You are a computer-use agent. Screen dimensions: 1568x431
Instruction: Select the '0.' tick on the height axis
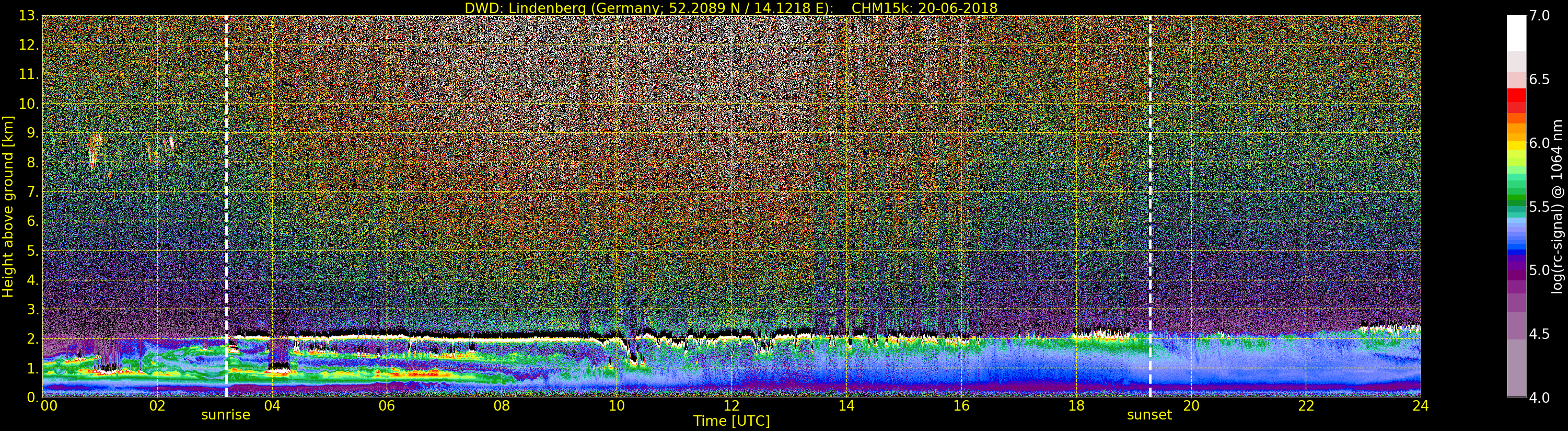pyautogui.click(x=33, y=397)
